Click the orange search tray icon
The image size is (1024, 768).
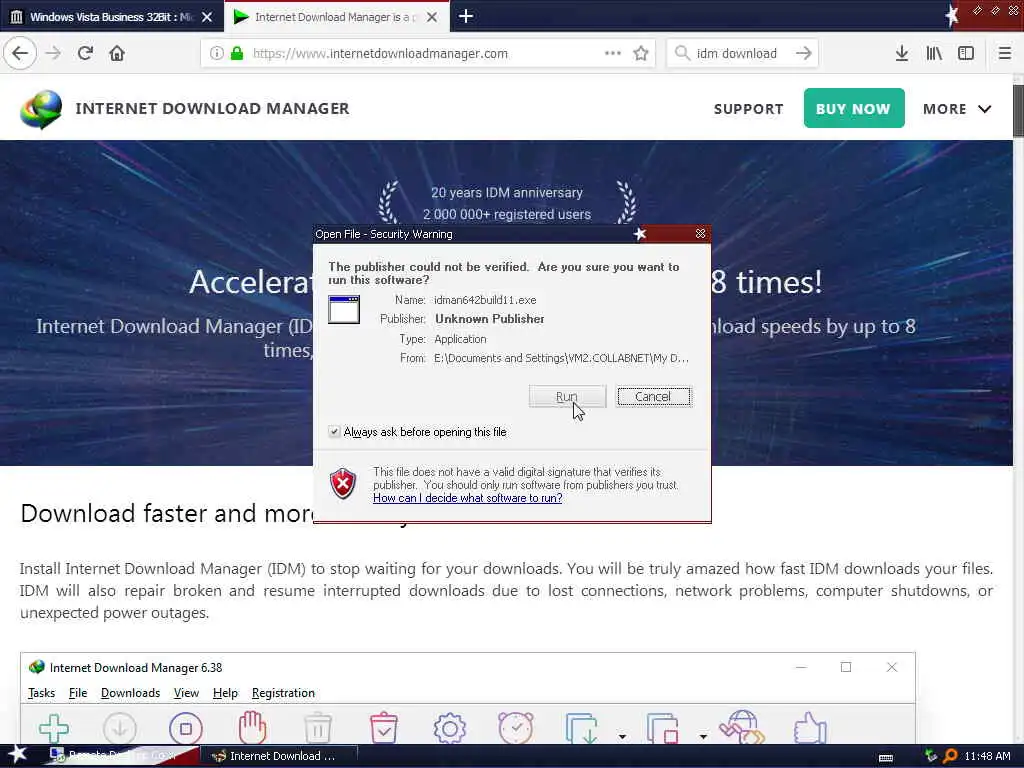[950, 756]
